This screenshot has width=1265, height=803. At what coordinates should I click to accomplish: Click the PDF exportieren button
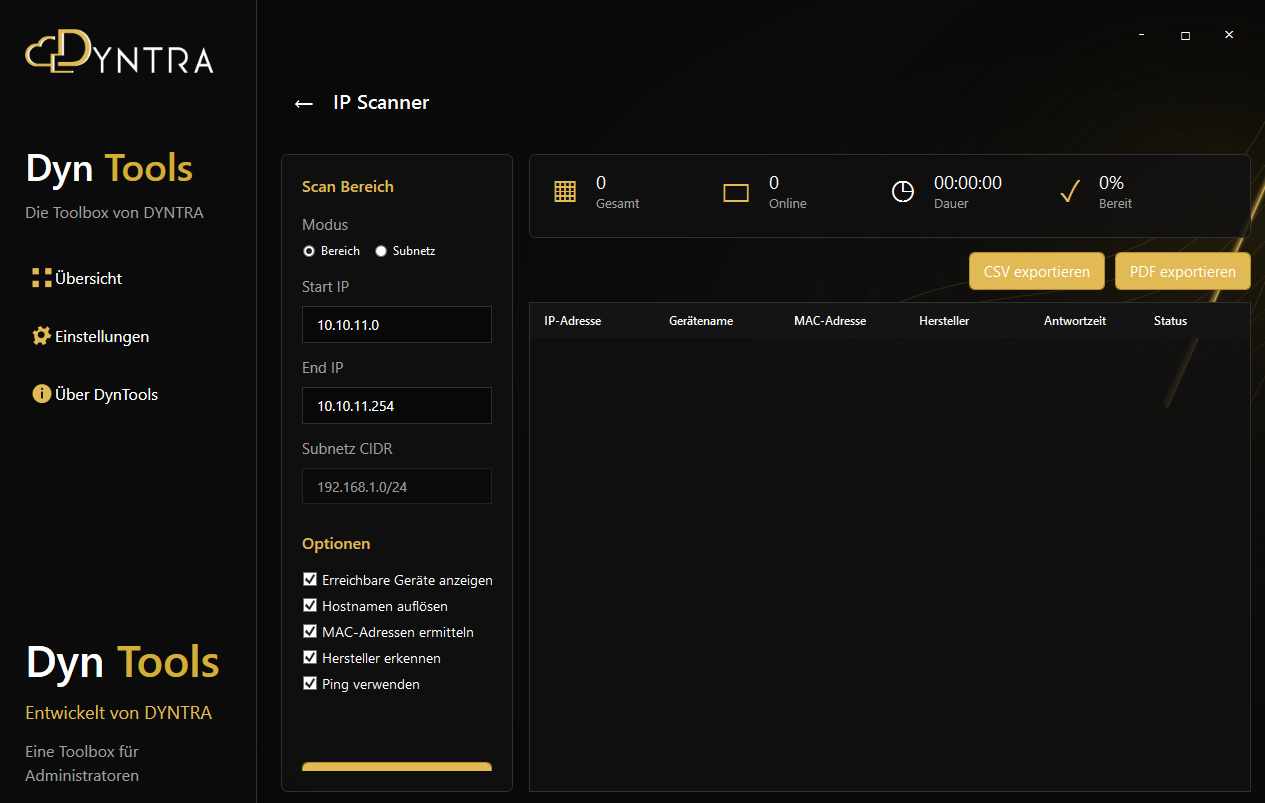click(x=1183, y=271)
